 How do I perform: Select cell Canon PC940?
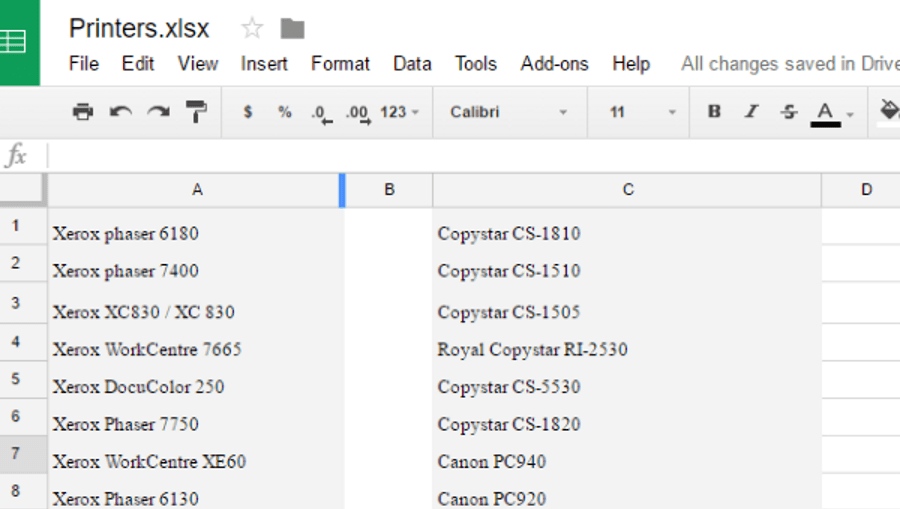pos(627,454)
